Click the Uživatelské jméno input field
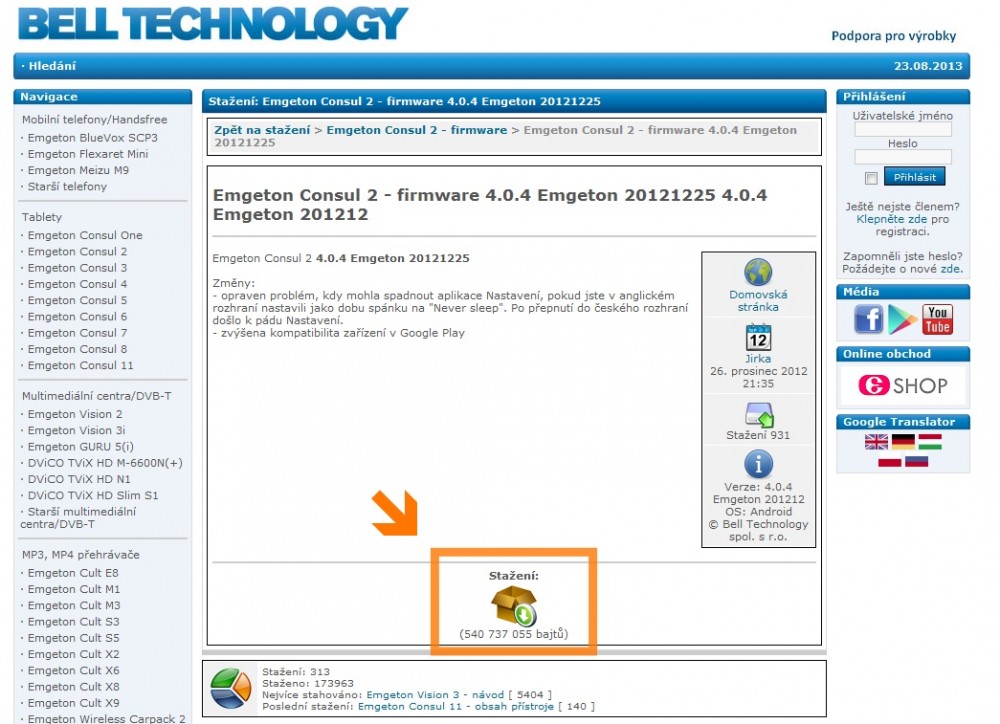 tap(902, 130)
